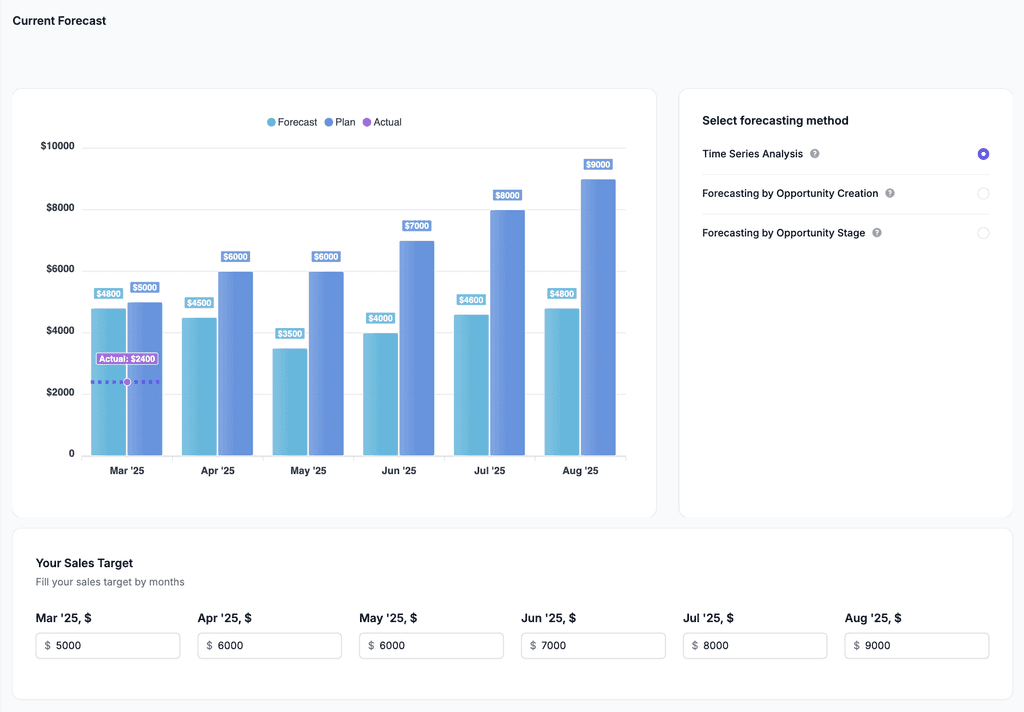Toggle the Plan series in the chart legend
This screenshot has width=1024, height=712.
click(340, 122)
